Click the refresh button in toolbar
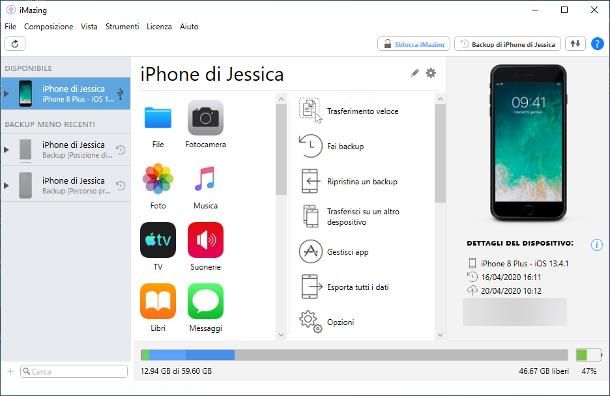The image size is (610, 396). click(15, 44)
